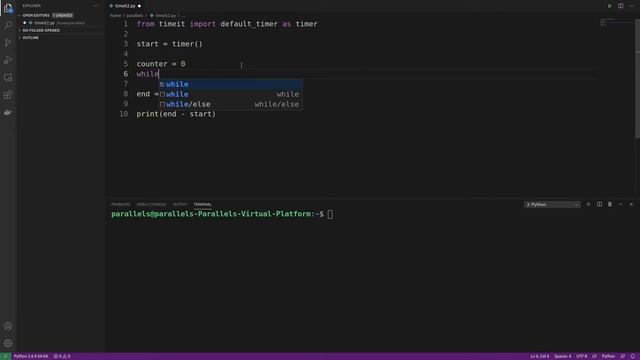The width and height of the screenshot is (640, 360).
Task: Click into the terminal prompt line
Action: pyautogui.click(x=222, y=214)
